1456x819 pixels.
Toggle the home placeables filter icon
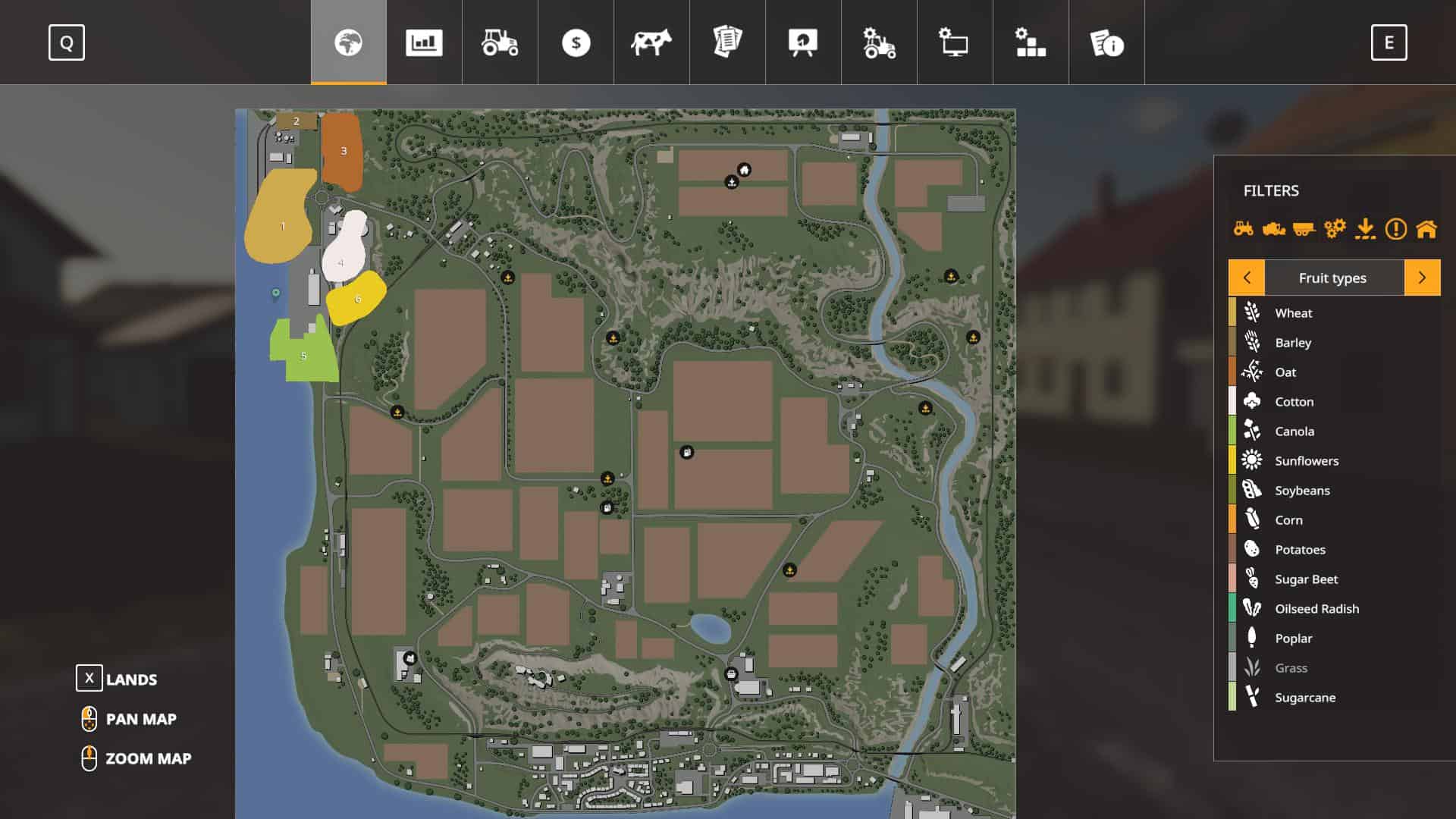click(1426, 228)
